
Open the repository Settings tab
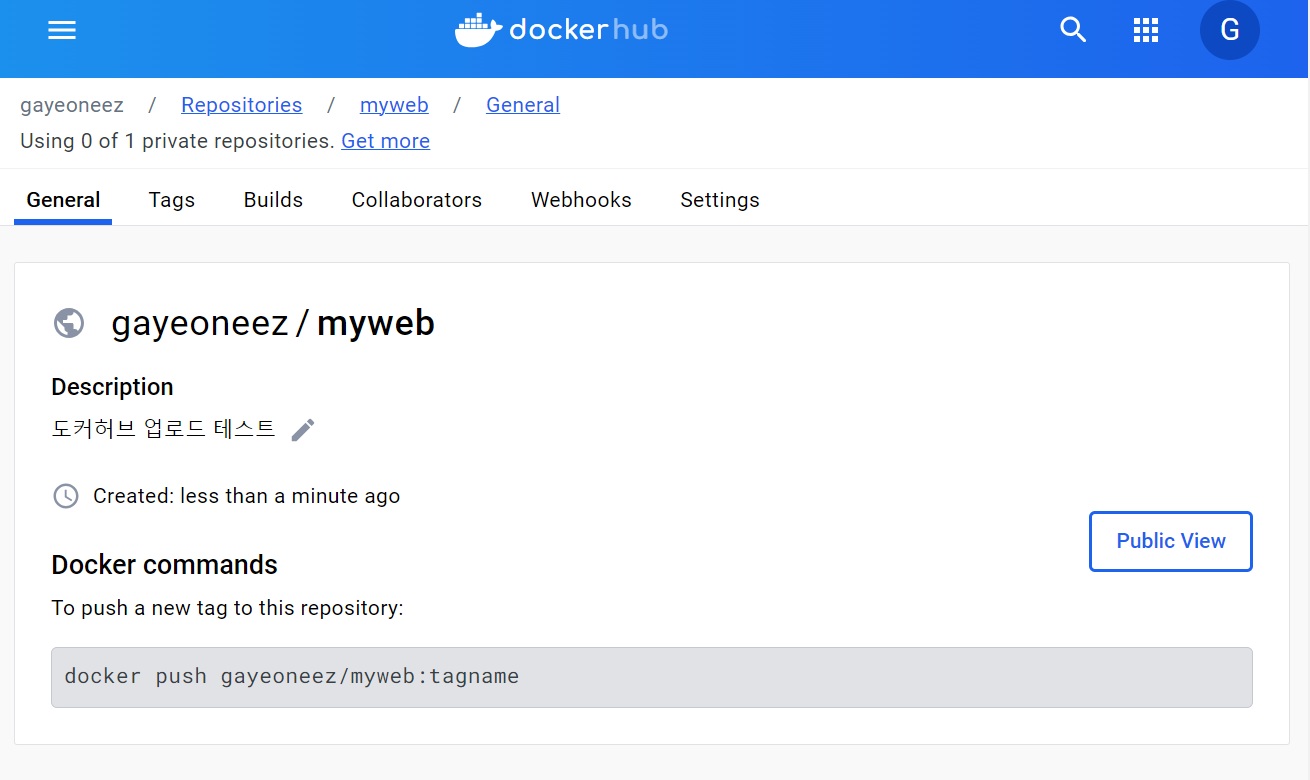click(x=720, y=200)
